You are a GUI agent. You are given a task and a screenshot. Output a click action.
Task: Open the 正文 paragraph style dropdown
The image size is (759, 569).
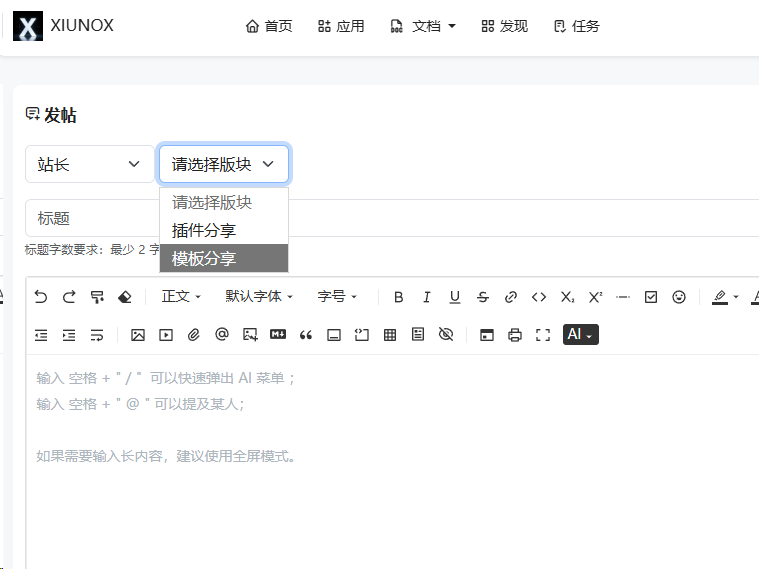(x=181, y=296)
